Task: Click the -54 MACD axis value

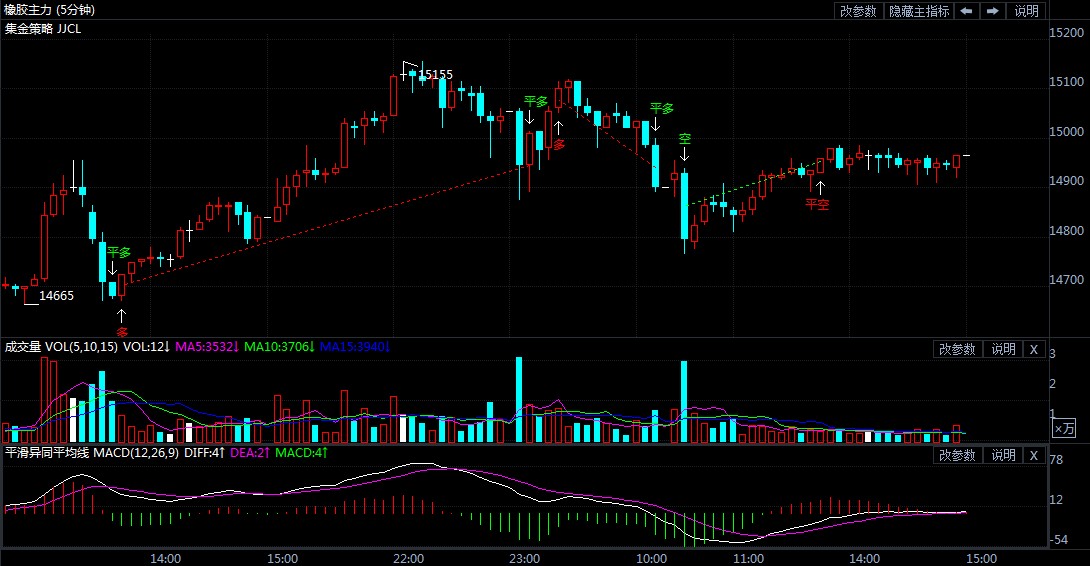Action: coord(1058,540)
